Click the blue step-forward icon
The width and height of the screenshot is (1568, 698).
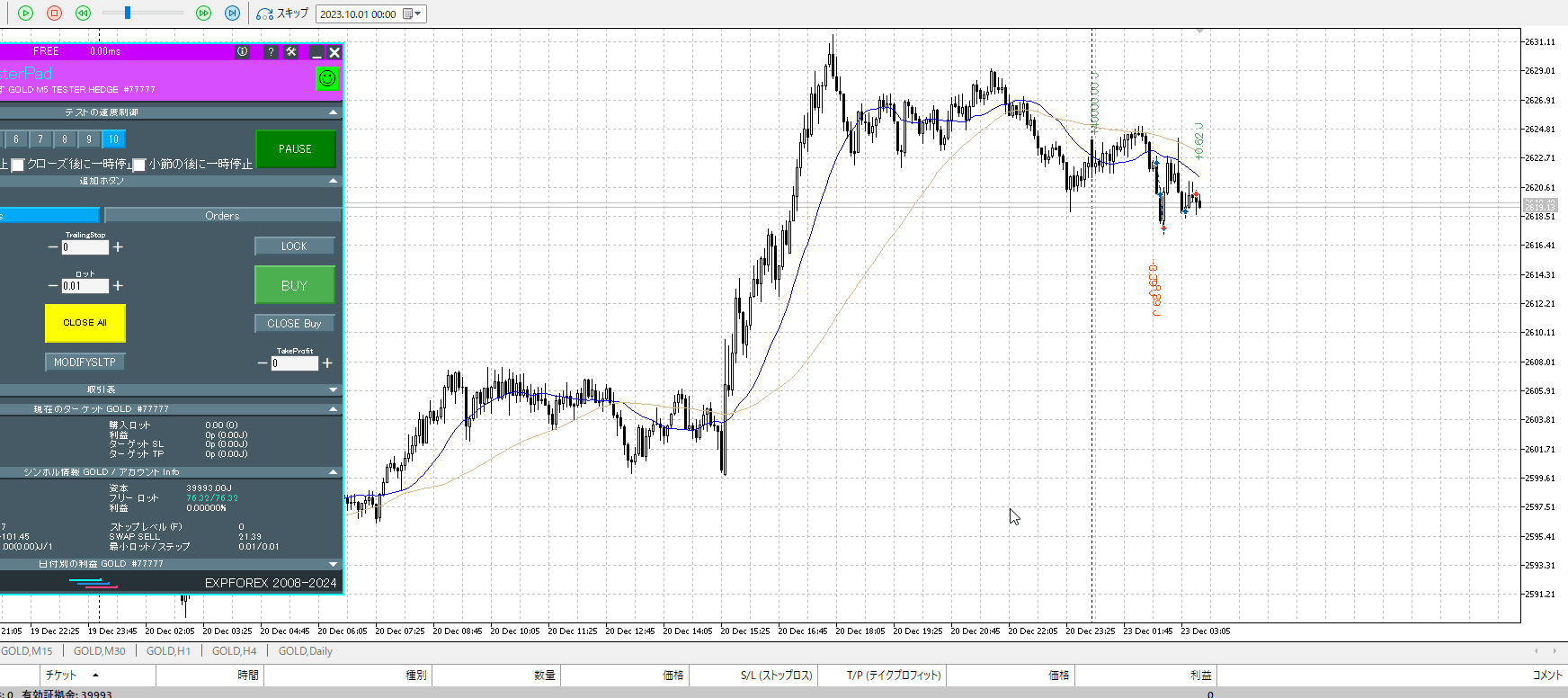click(x=232, y=13)
